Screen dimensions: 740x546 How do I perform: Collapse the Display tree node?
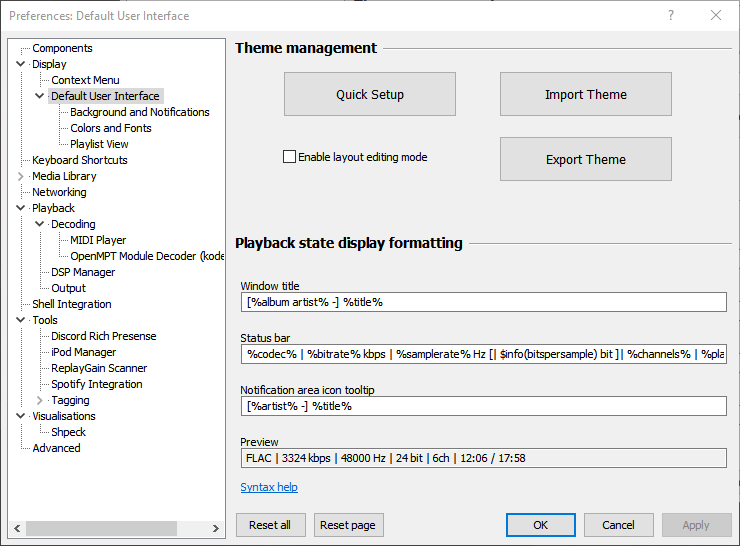(x=21, y=64)
